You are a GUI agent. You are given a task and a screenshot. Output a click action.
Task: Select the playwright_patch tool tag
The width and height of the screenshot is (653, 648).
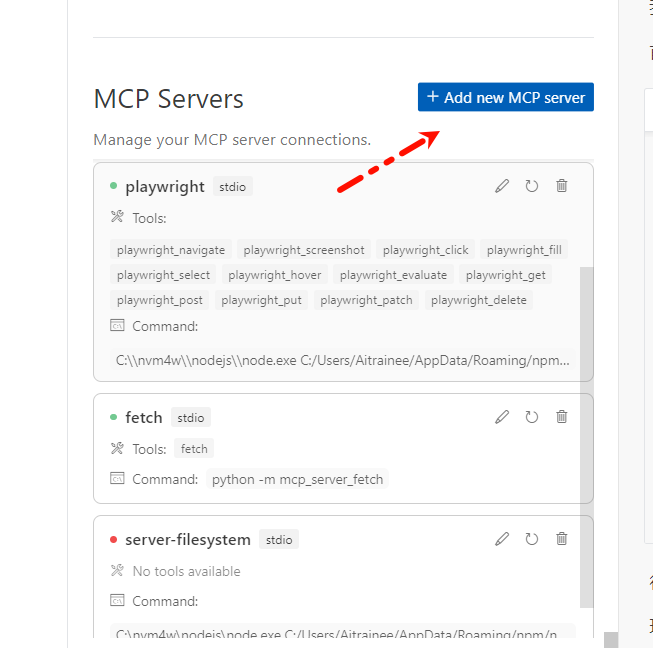(366, 300)
